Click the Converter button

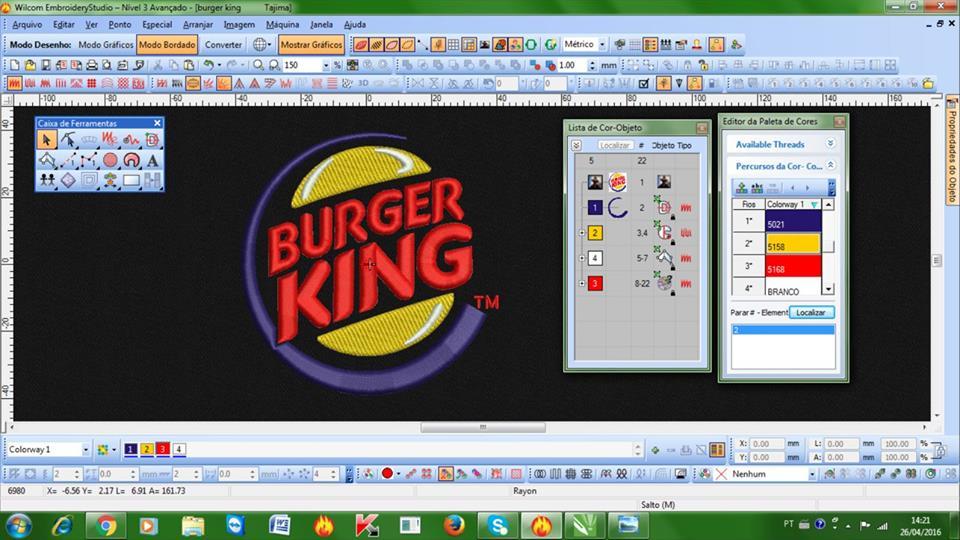click(223, 45)
